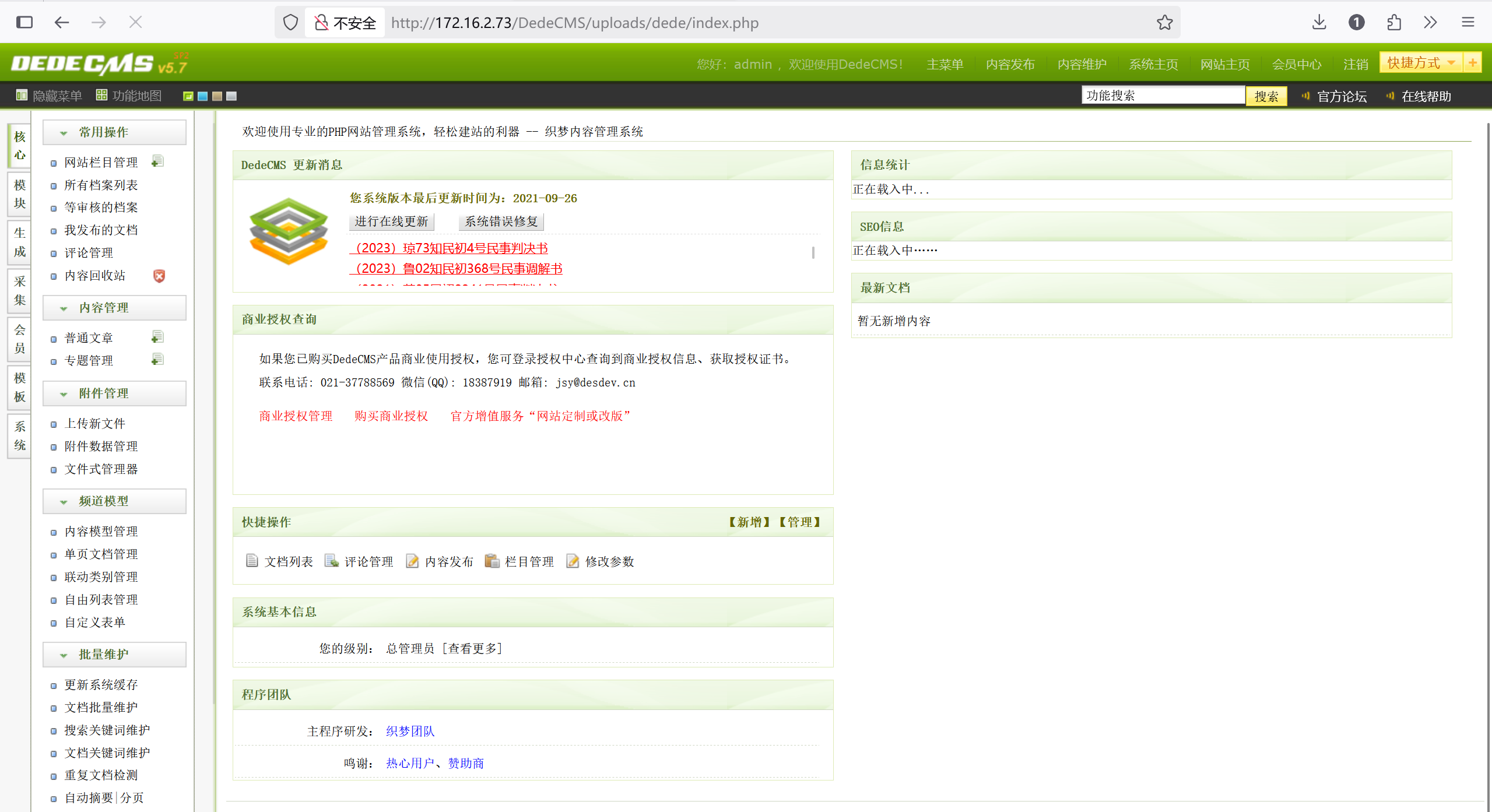The image size is (1492, 812).
Task: Switch to the 生成 side tab
Action: (x=19, y=242)
